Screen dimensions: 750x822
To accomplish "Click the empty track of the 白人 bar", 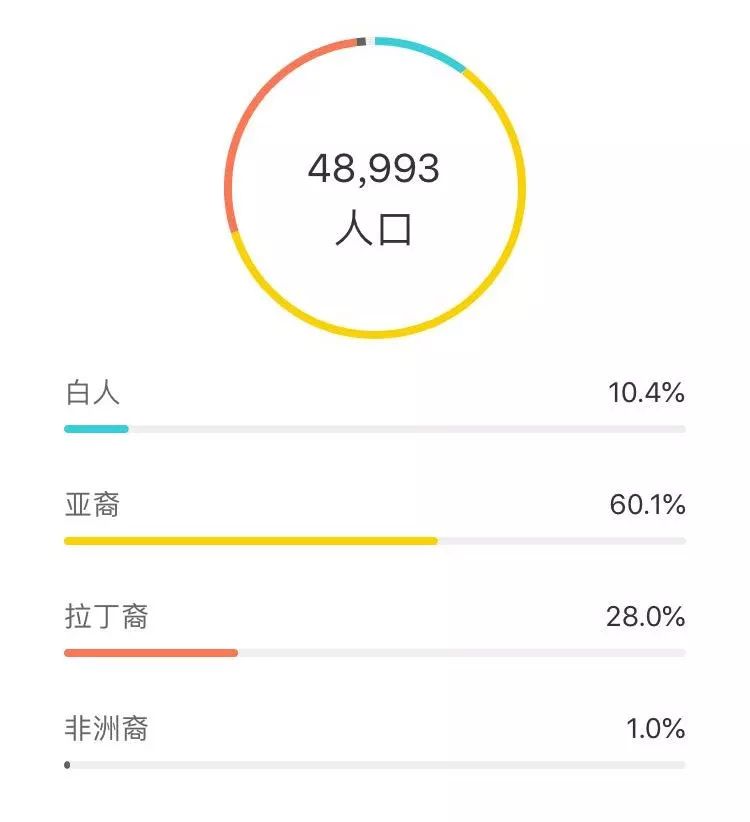I will click(x=407, y=429).
